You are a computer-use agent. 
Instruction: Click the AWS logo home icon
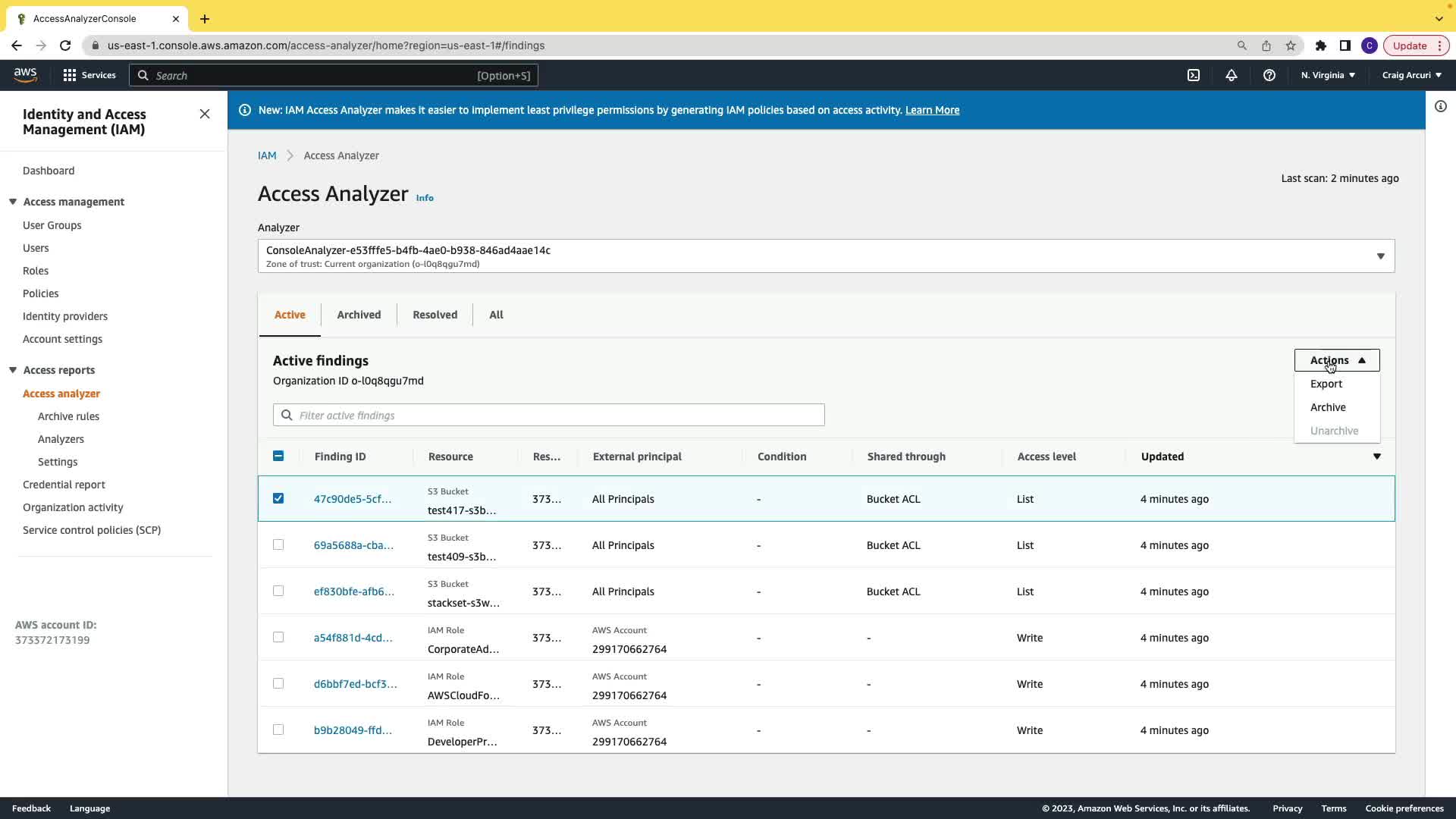click(x=25, y=74)
